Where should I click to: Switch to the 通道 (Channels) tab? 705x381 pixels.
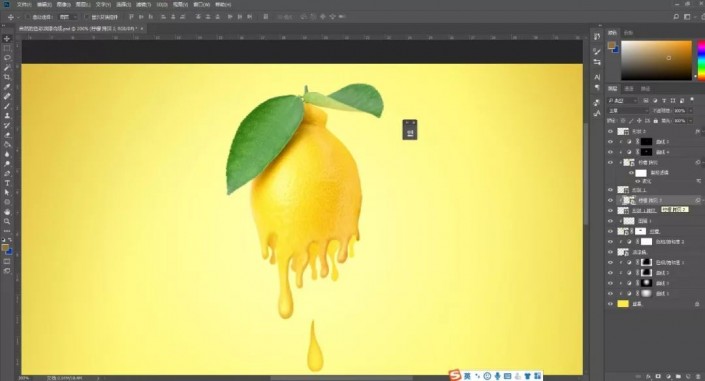click(629, 89)
